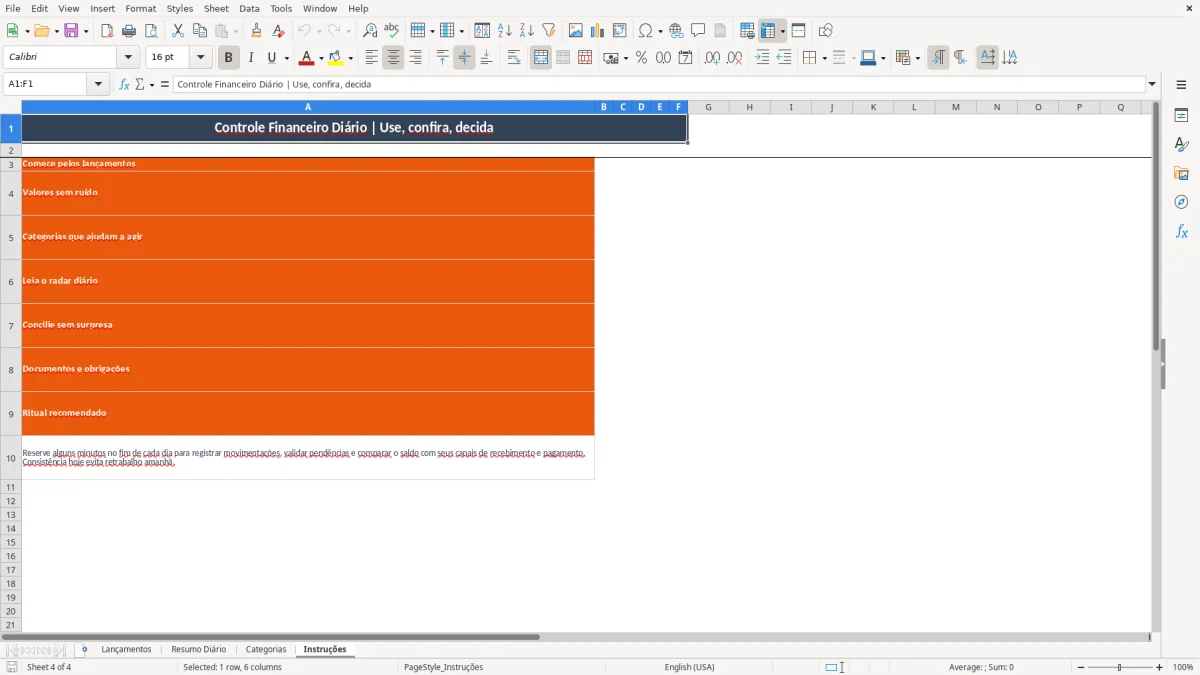Print the document with the printer icon

pos(129,31)
